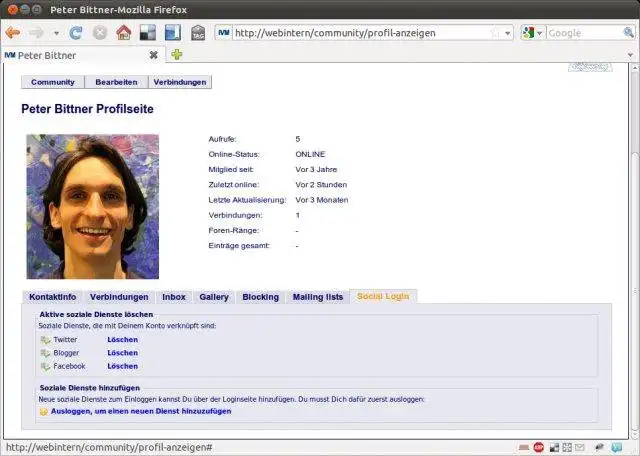The image size is (640, 456).
Task: Switch to the Blocking tab
Action: click(260, 297)
